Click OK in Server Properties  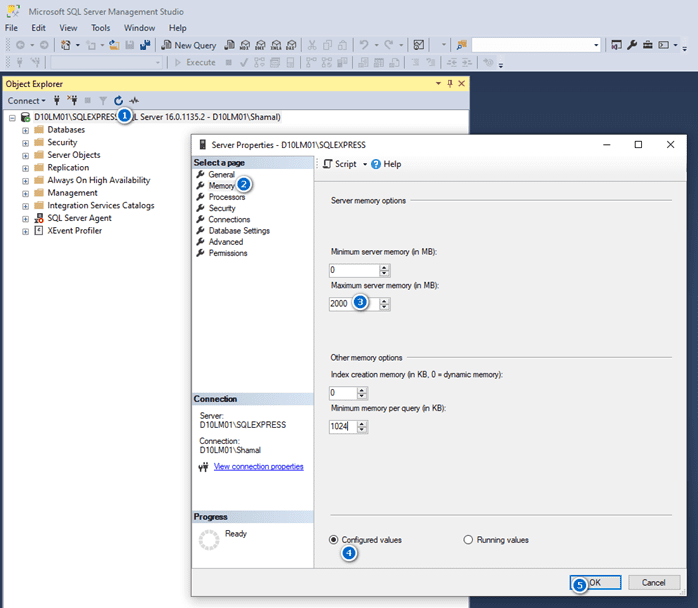(596, 583)
